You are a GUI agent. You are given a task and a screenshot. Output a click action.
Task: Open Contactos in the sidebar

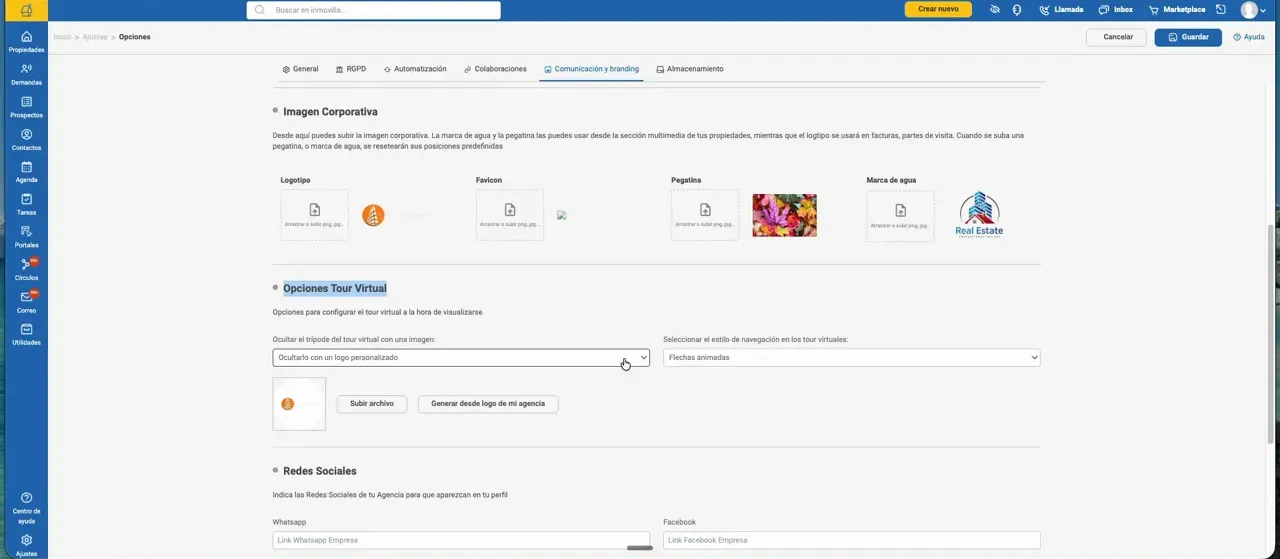[x=26, y=140]
